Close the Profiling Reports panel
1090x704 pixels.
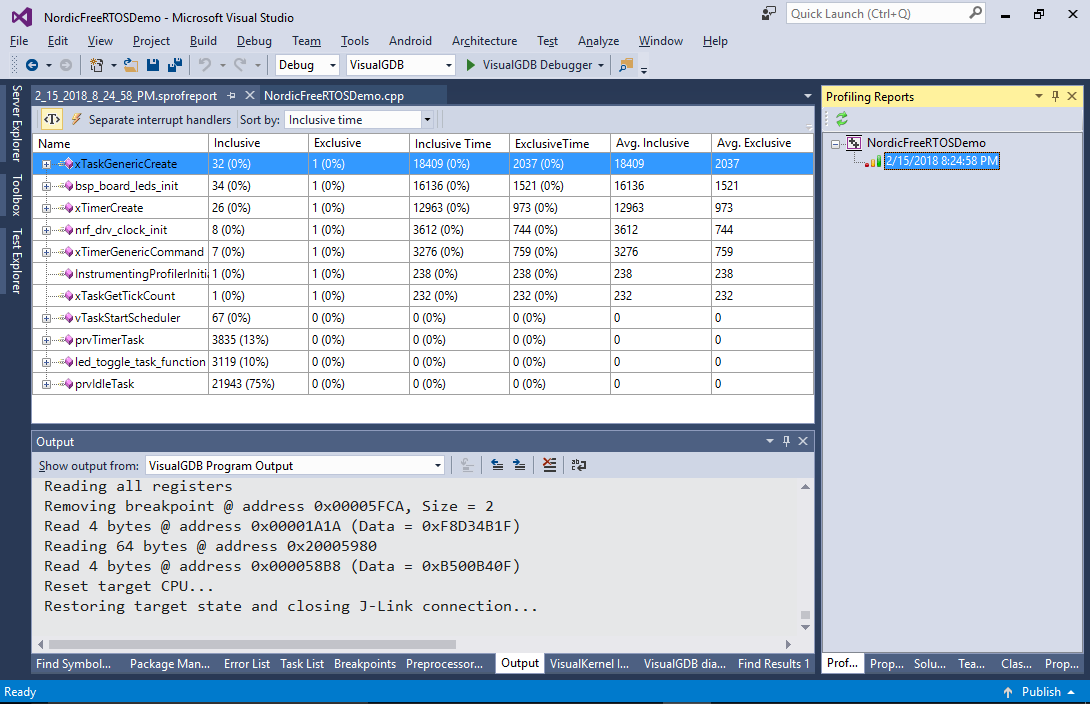click(1072, 96)
